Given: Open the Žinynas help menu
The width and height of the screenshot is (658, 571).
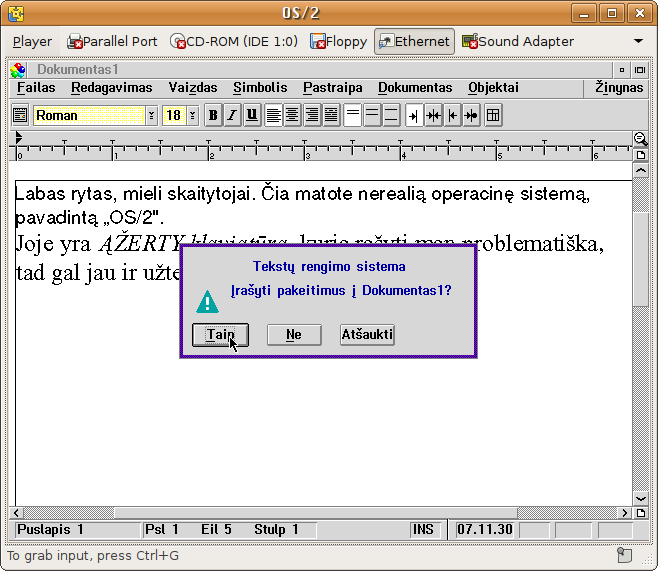Looking at the screenshot, I should (x=619, y=88).
